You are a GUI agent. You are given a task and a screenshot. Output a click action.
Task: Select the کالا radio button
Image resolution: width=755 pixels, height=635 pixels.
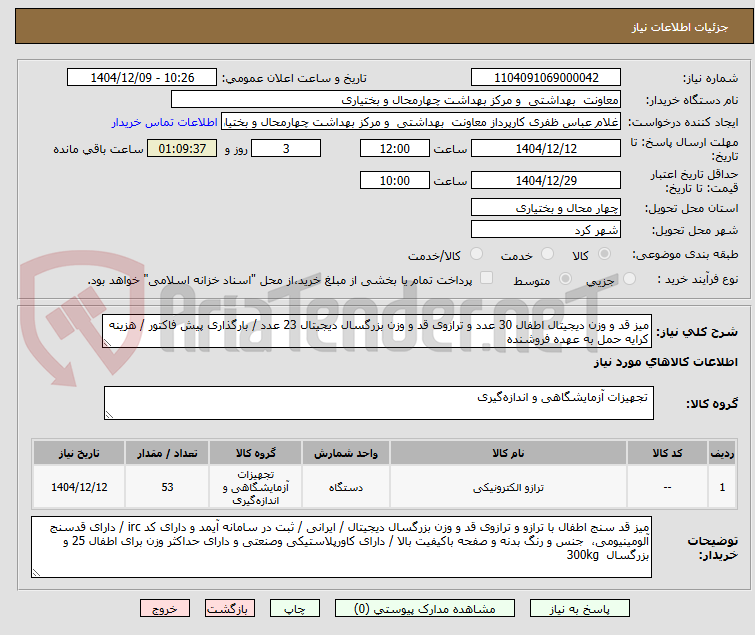click(604, 254)
